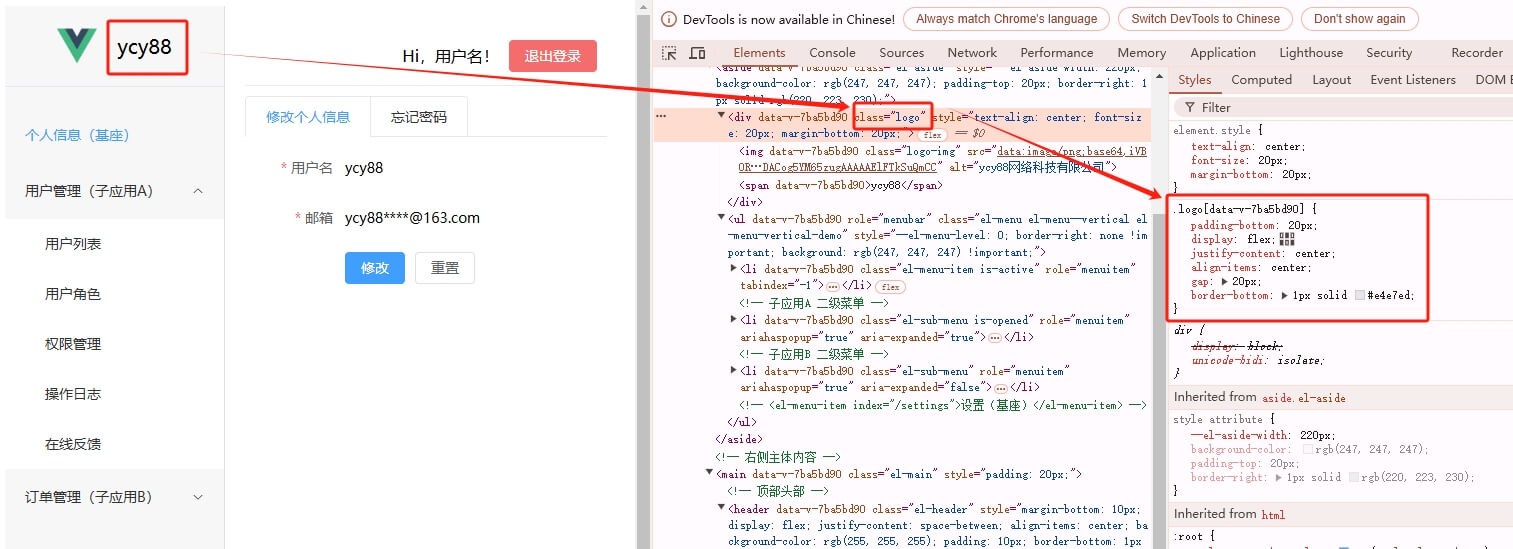Click the Vue logo image
The image size is (1513, 549).
pyautogui.click(x=77, y=45)
